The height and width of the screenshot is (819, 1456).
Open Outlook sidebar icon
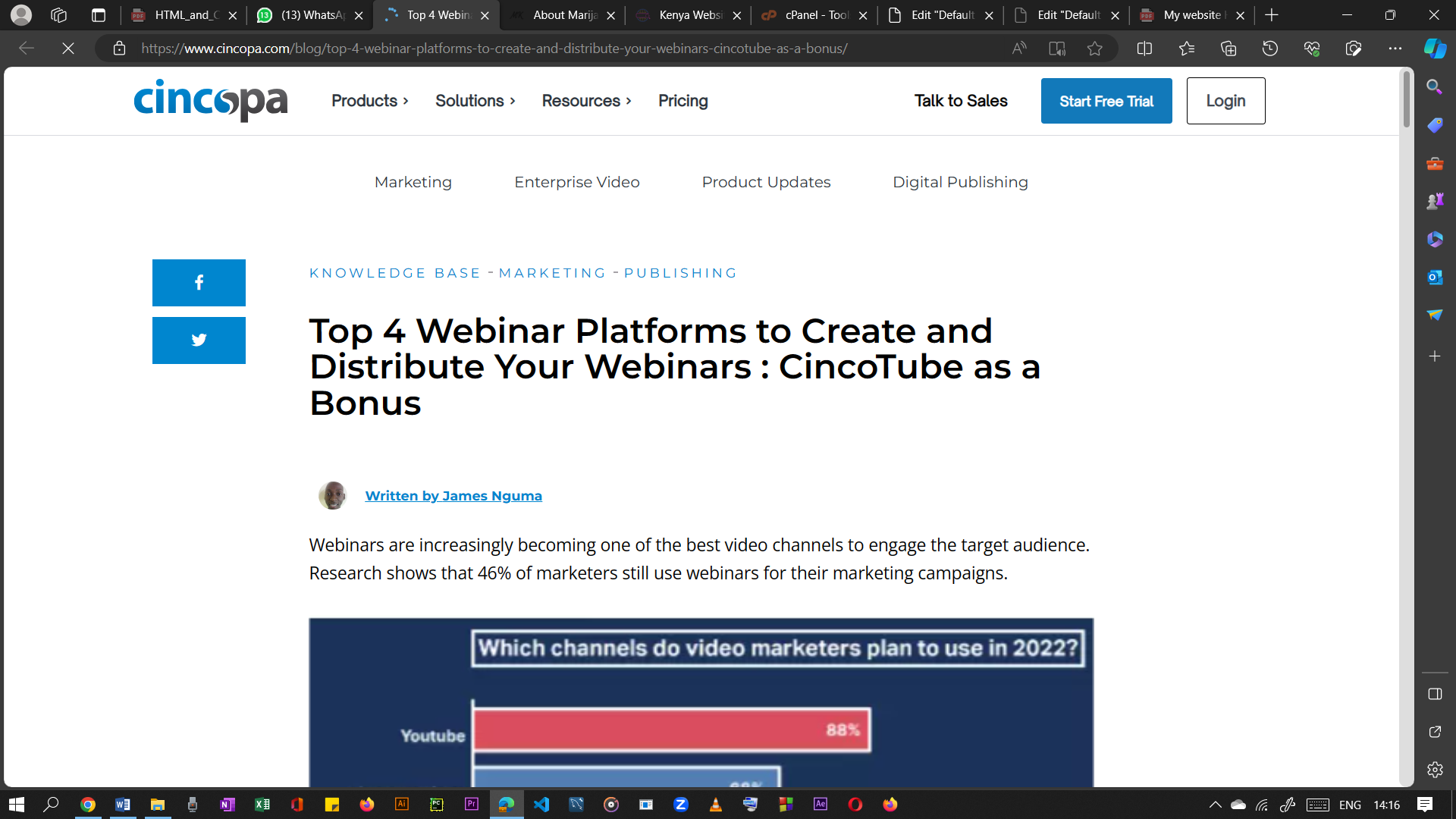(1434, 277)
